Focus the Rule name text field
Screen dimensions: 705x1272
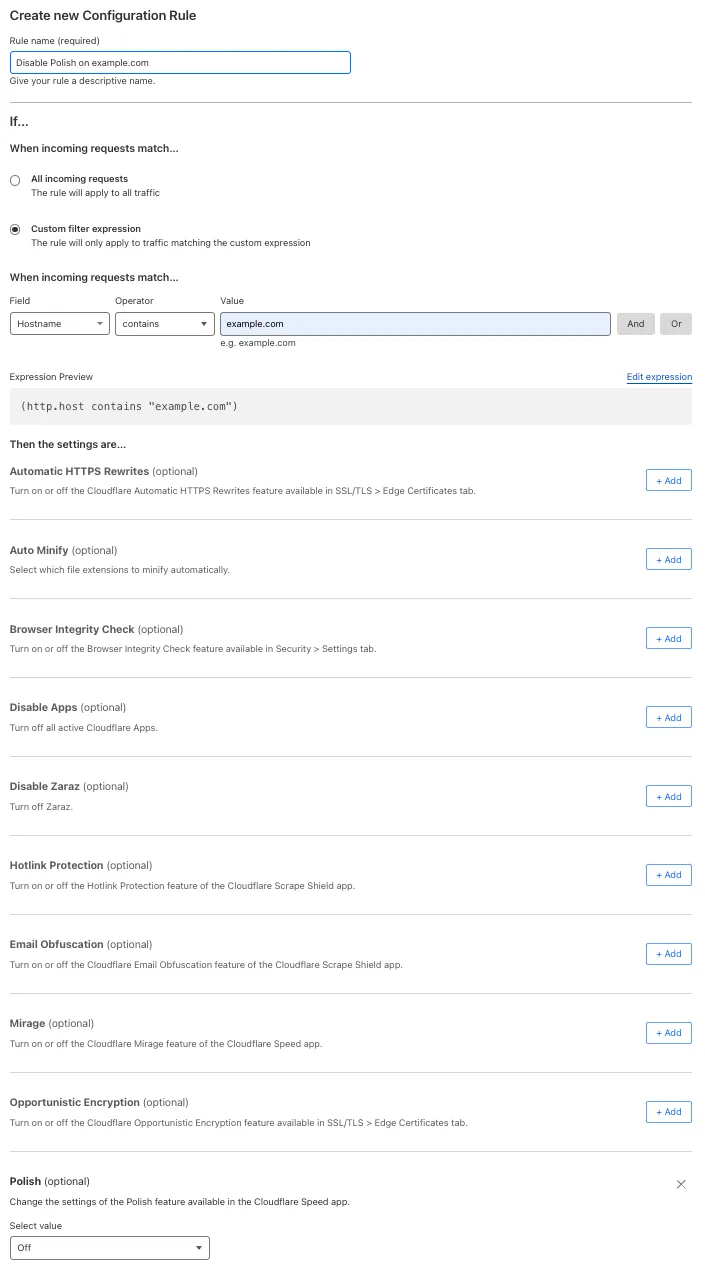(180, 63)
